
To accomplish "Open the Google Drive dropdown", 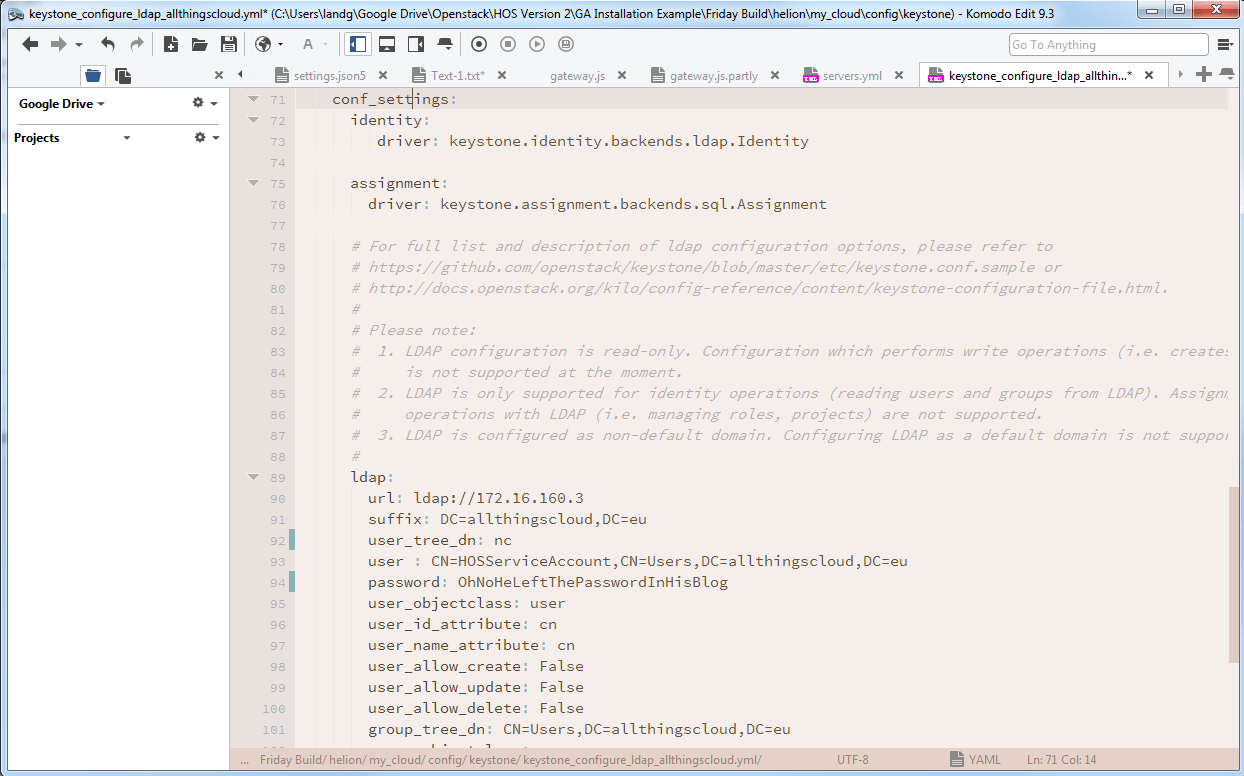I will 62,104.
